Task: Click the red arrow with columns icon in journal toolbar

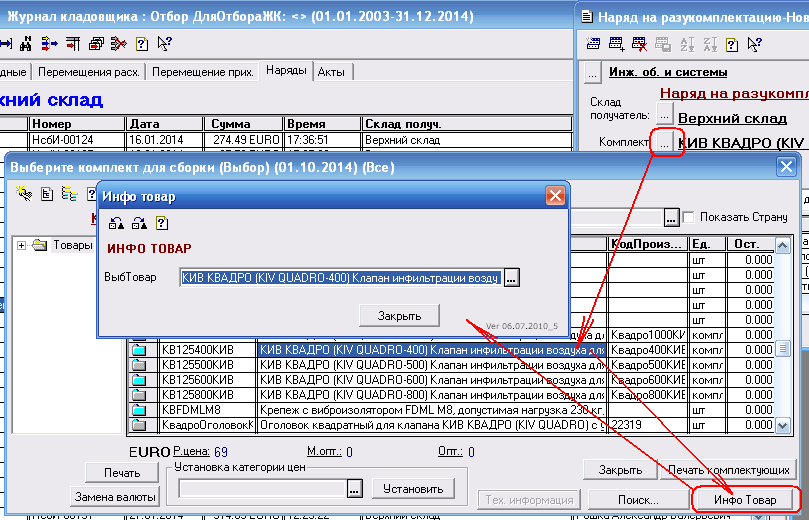Action: pyautogui.click(x=73, y=44)
